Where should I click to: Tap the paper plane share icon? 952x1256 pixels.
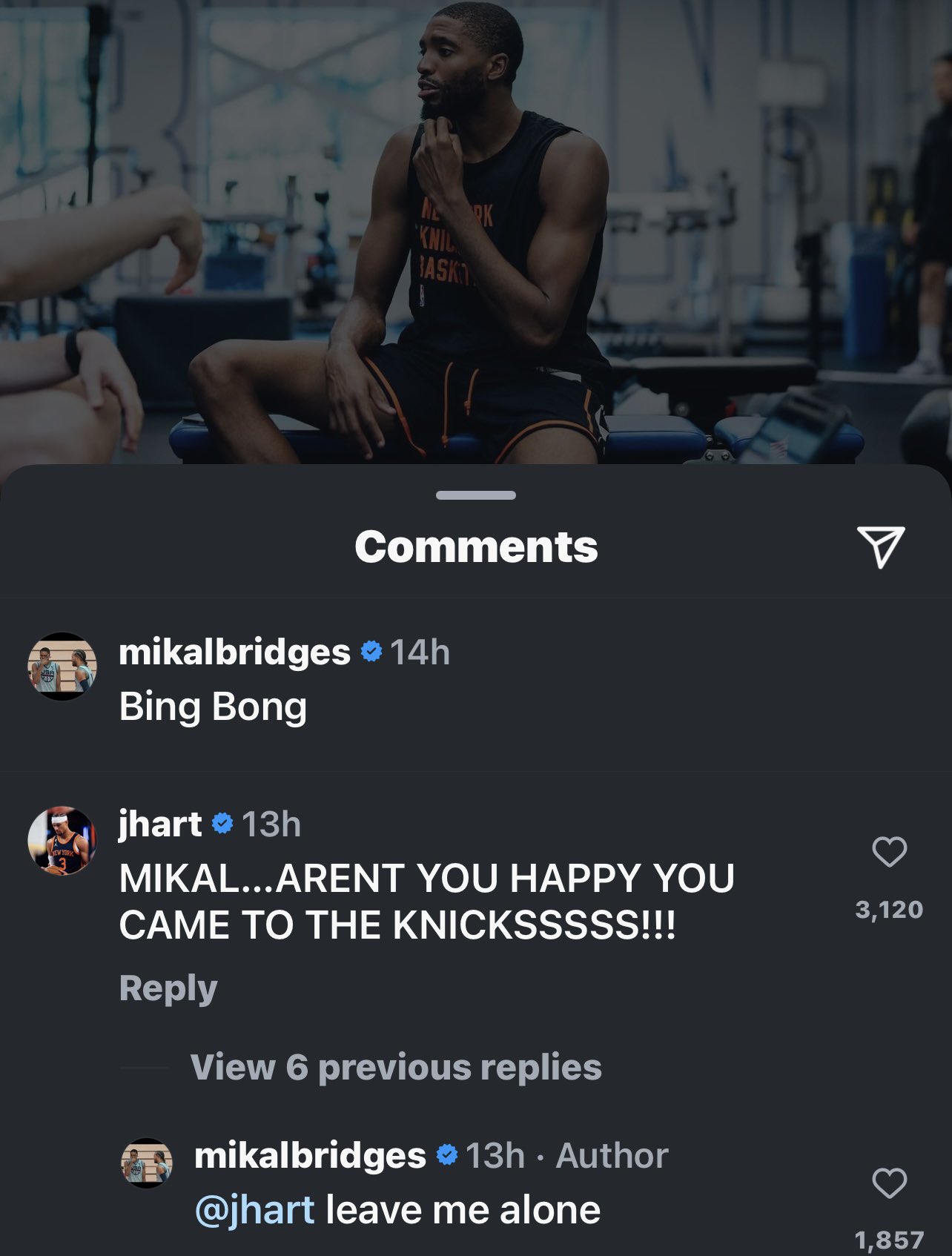tap(881, 546)
